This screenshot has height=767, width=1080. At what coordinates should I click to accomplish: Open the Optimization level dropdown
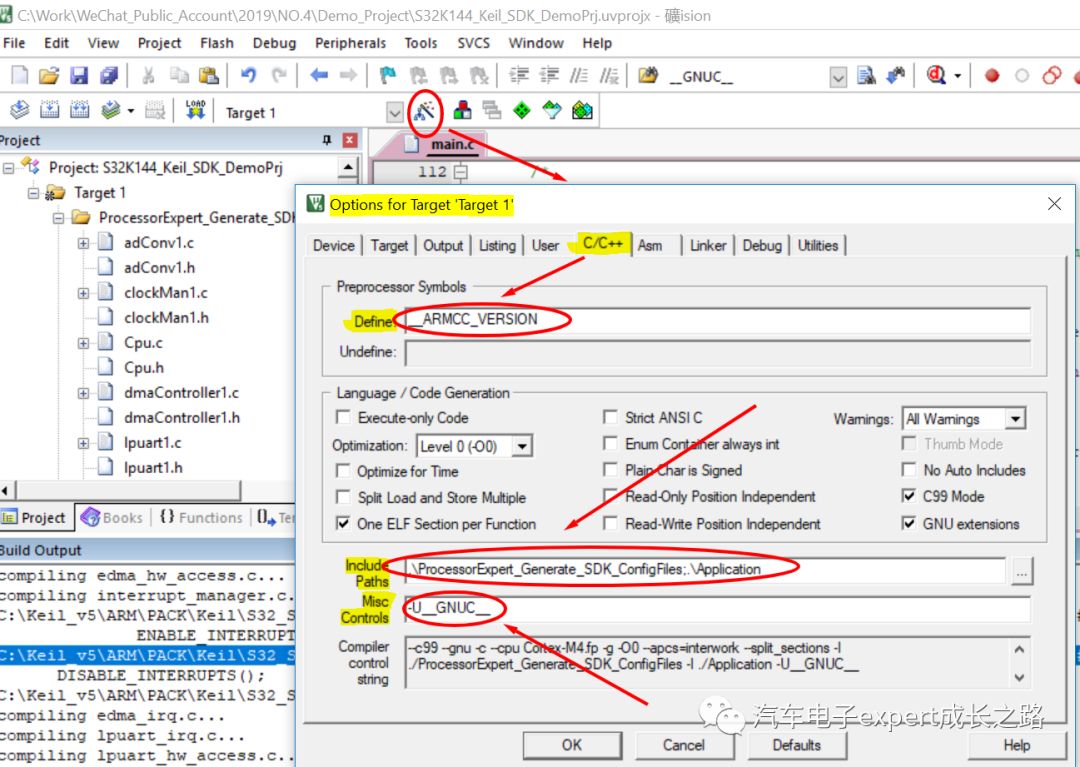tap(522, 446)
